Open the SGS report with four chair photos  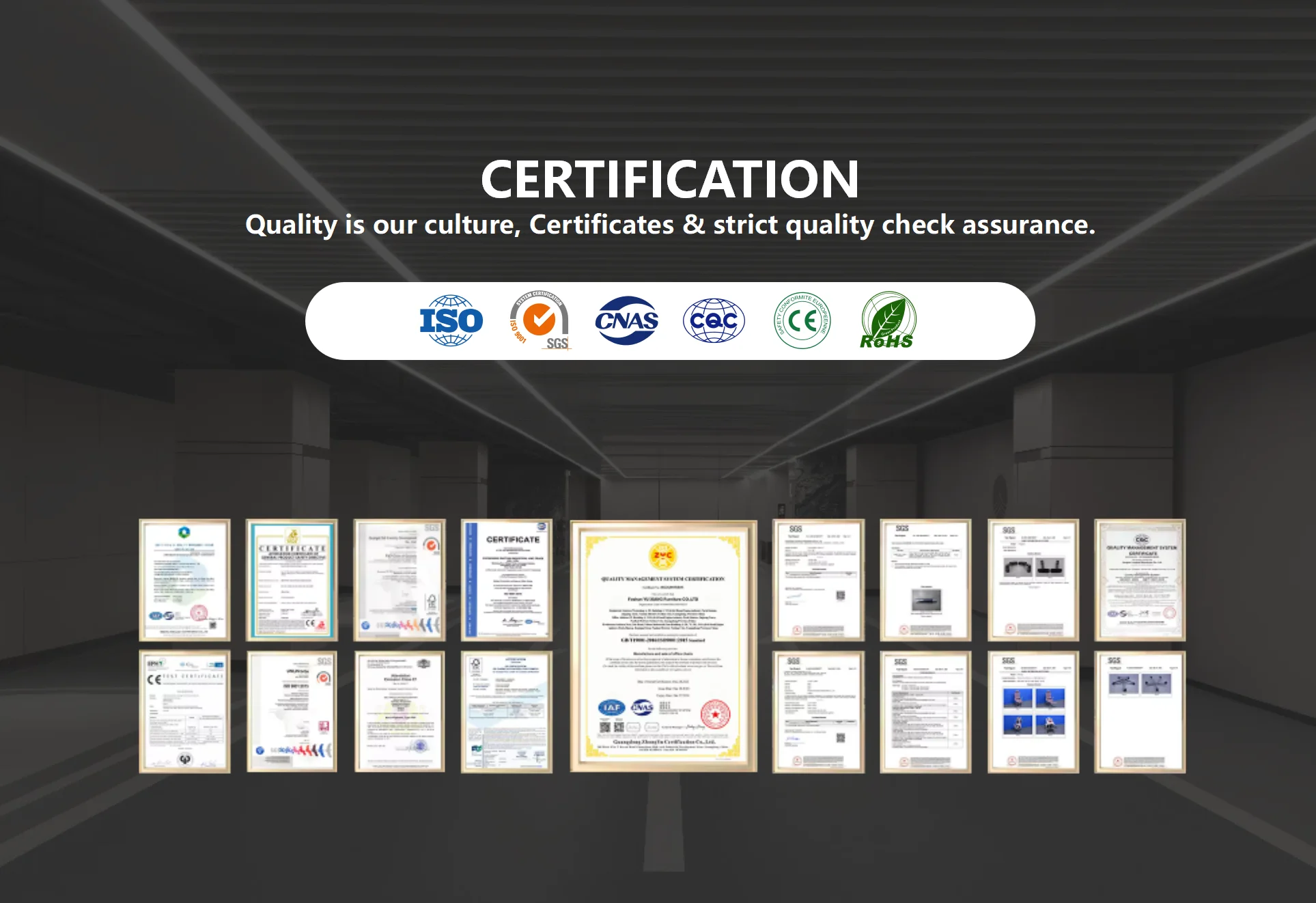click(x=1033, y=711)
